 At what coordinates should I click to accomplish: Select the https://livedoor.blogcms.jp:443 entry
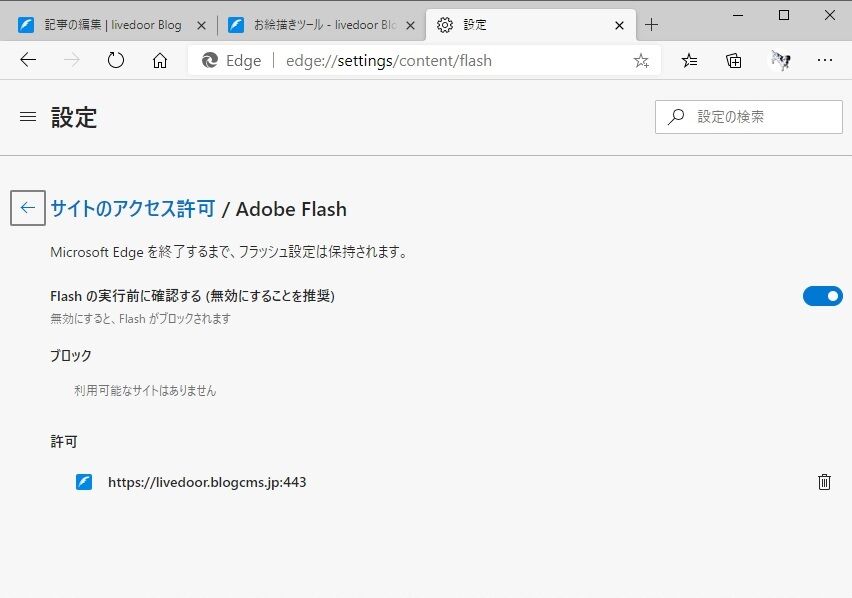tap(207, 482)
